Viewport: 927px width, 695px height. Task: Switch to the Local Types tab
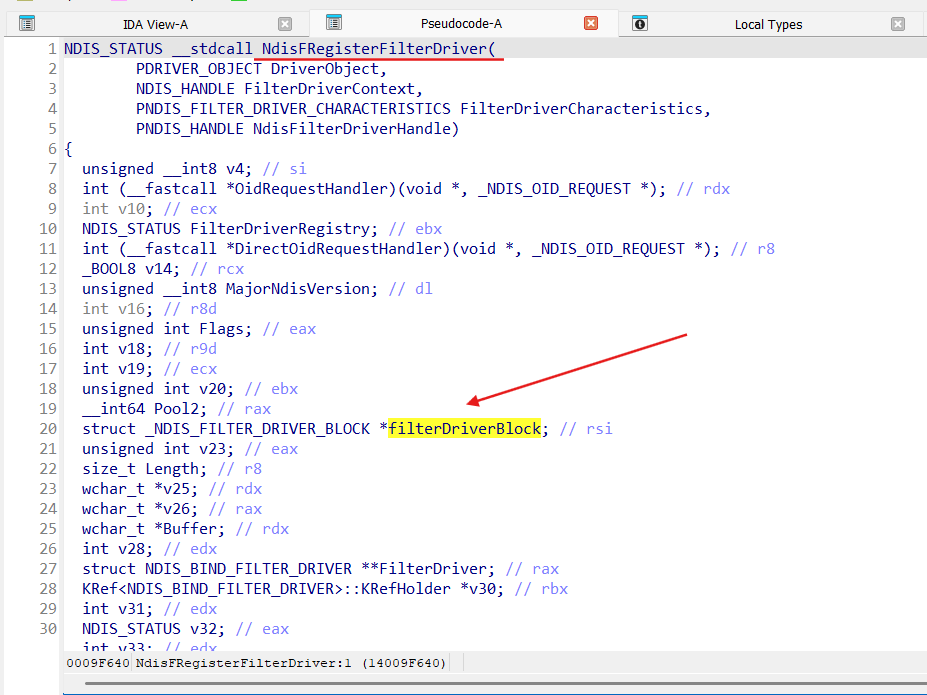768,24
